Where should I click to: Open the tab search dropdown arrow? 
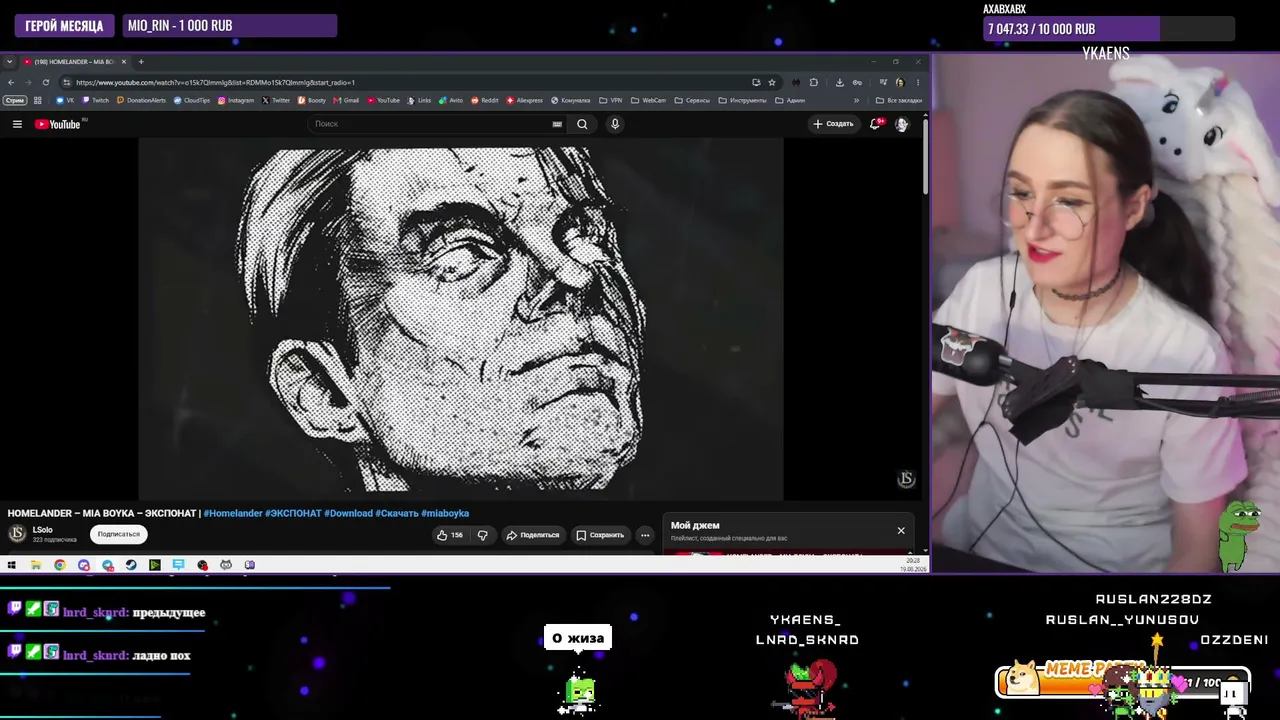(x=9, y=62)
